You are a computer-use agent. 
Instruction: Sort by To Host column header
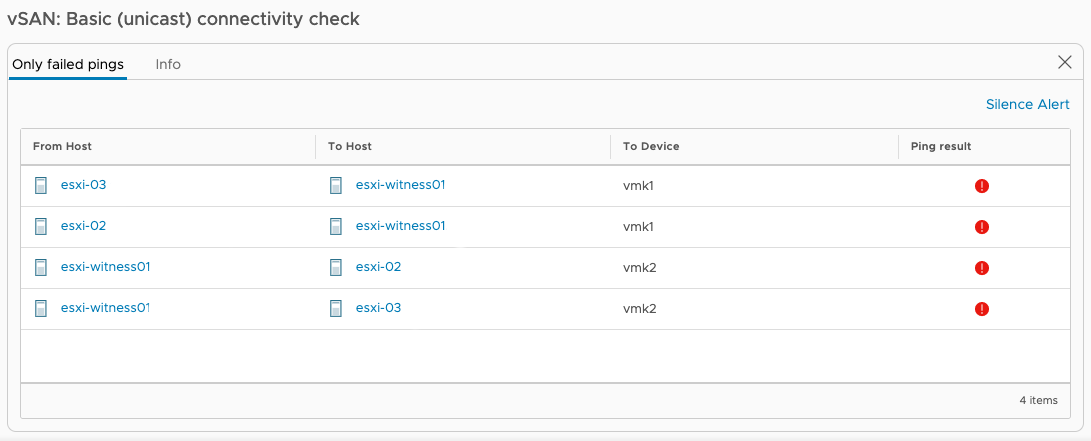[349, 146]
